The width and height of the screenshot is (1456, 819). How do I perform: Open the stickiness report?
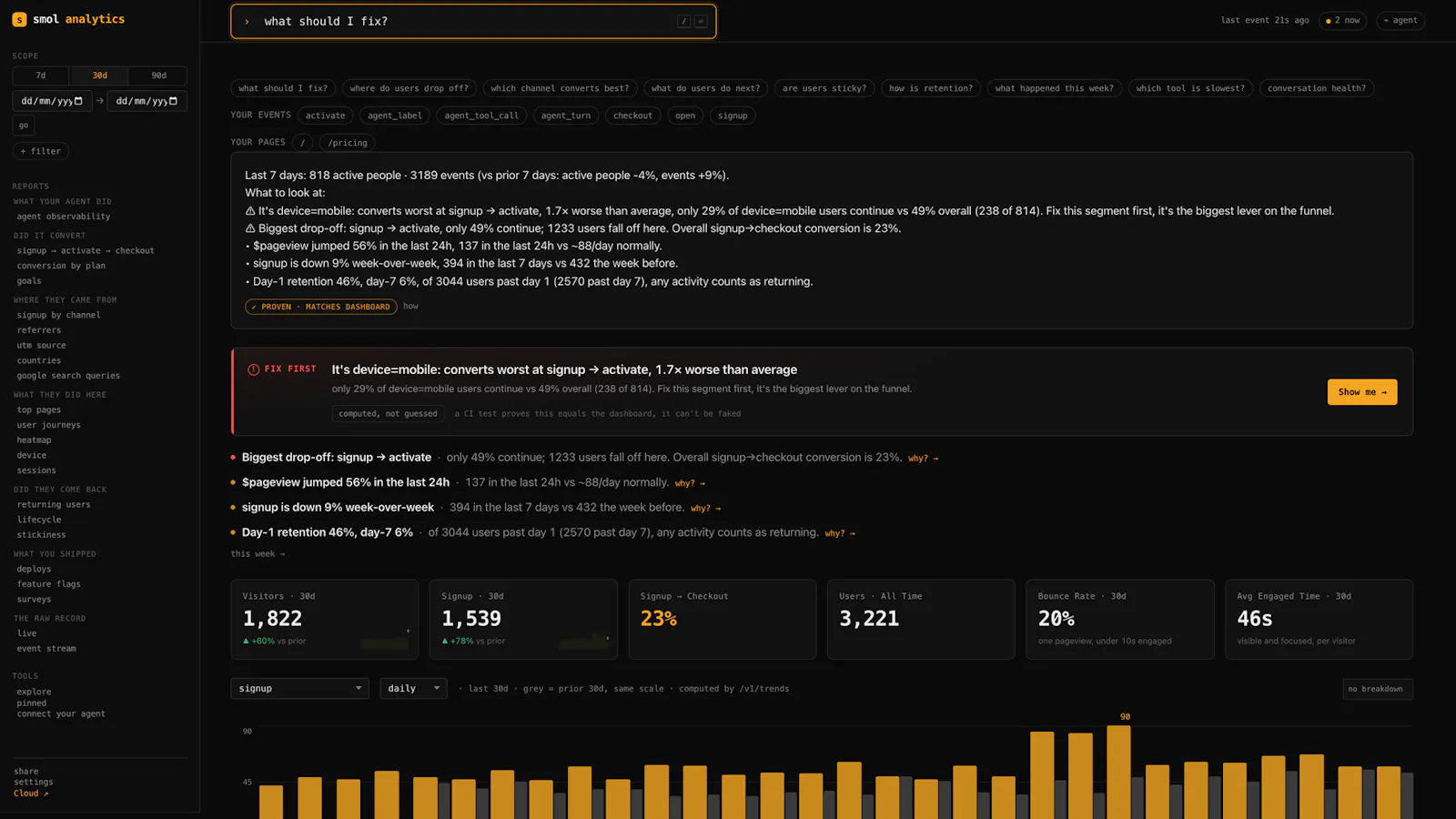pyautogui.click(x=41, y=535)
